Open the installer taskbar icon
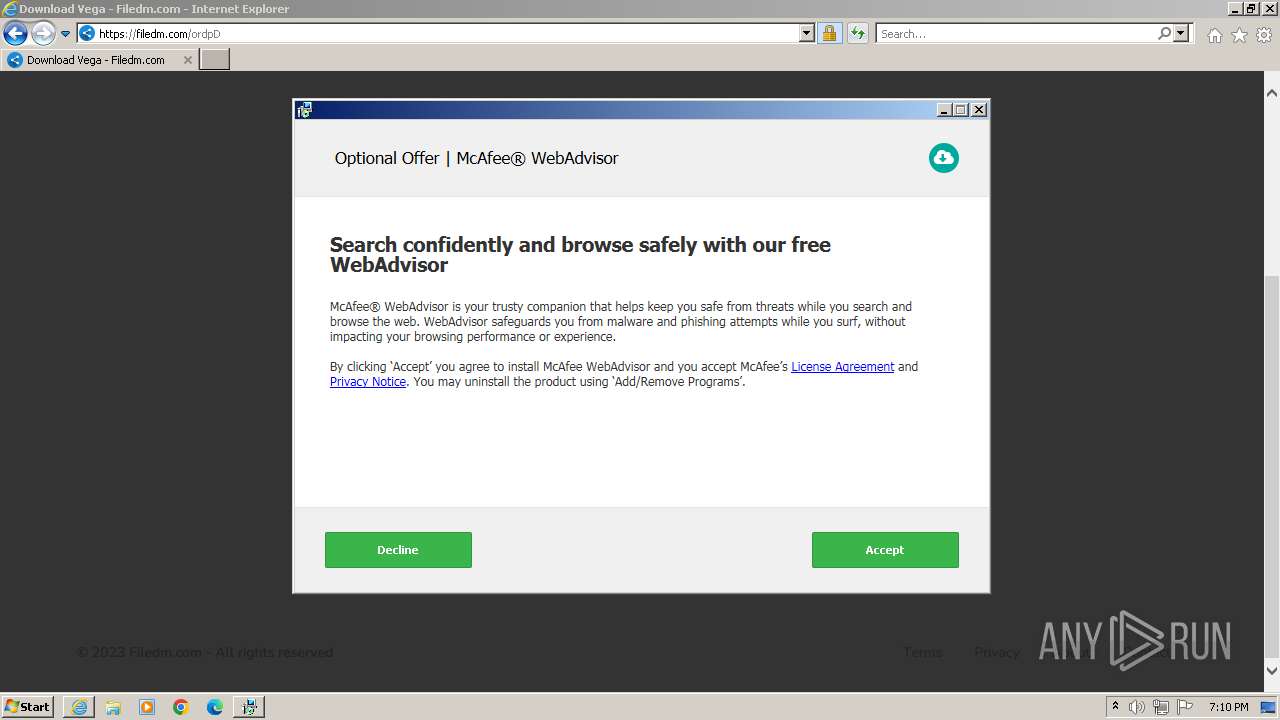This screenshot has height=720, width=1280. [x=249, y=707]
